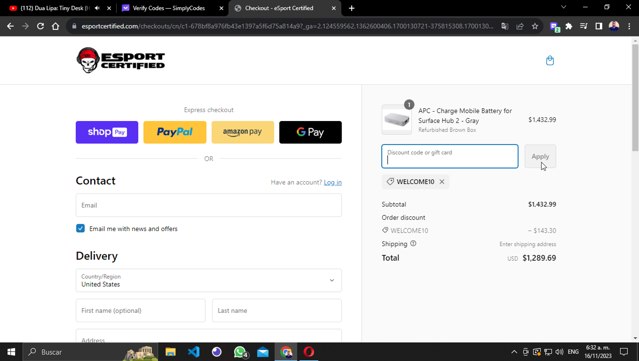This screenshot has height=361, width=639.
Task: Show hidden system tray icons
Action: pyautogui.click(x=514, y=352)
